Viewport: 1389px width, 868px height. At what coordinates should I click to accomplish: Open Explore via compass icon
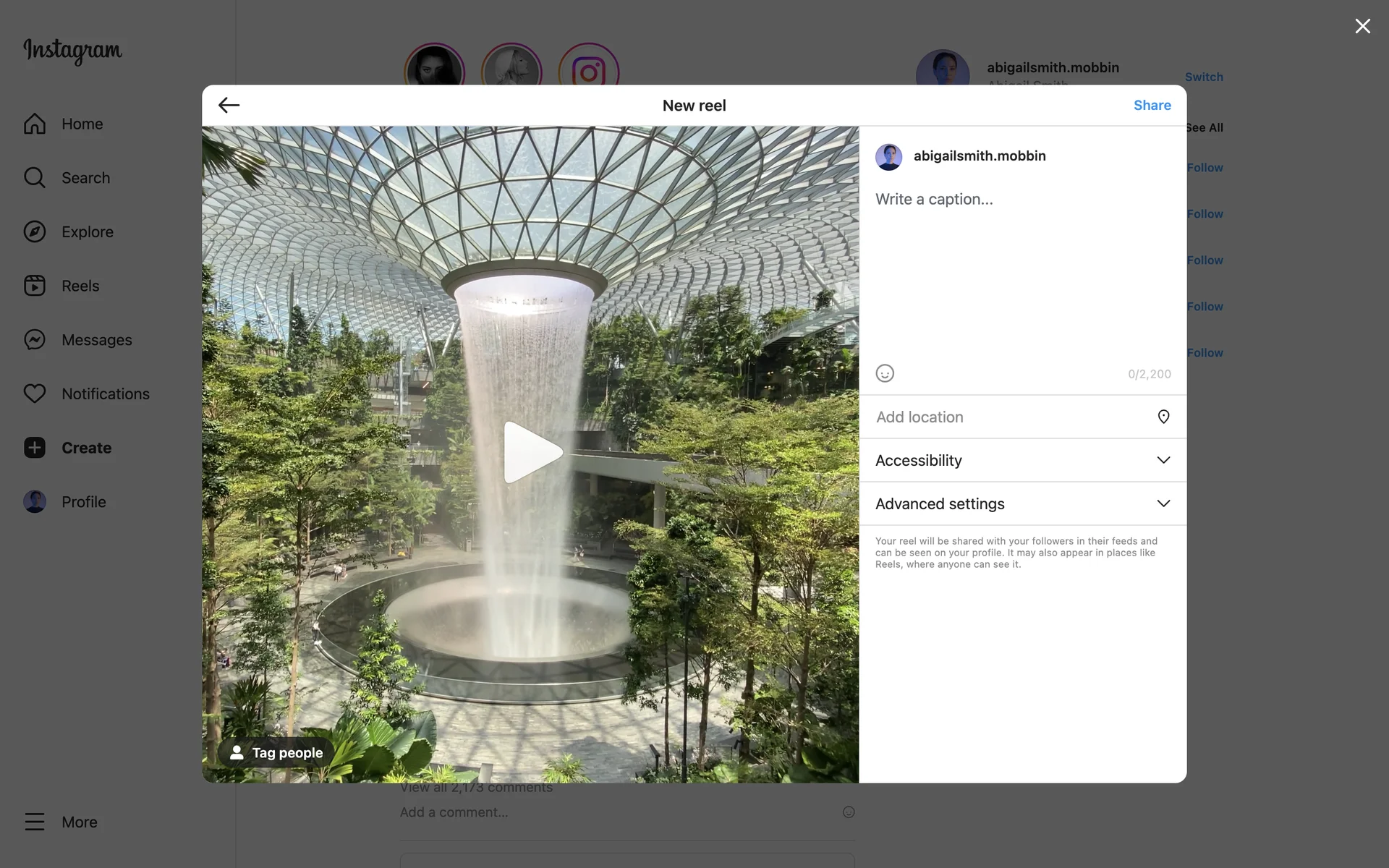click(x=35, y=231)
